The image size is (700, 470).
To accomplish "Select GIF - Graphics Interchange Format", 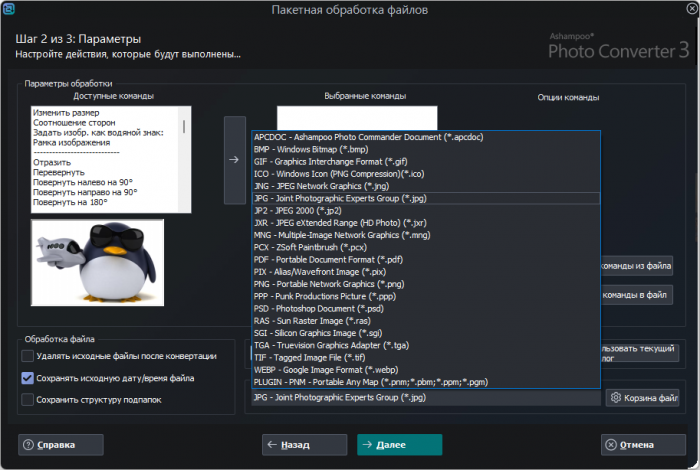I will tap(426, 162).
